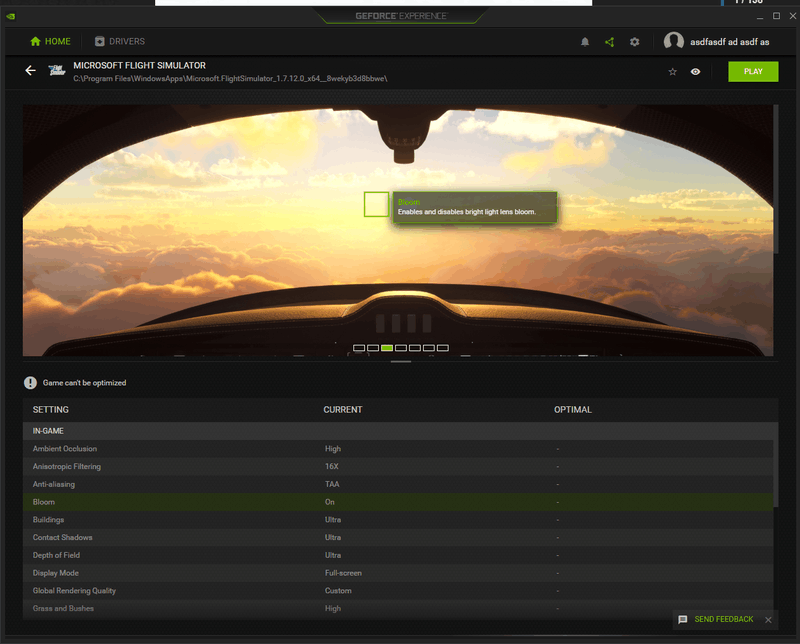This screenshot has height=644, width=800.
Task: Open the settings gear
Action: [634, 42]
